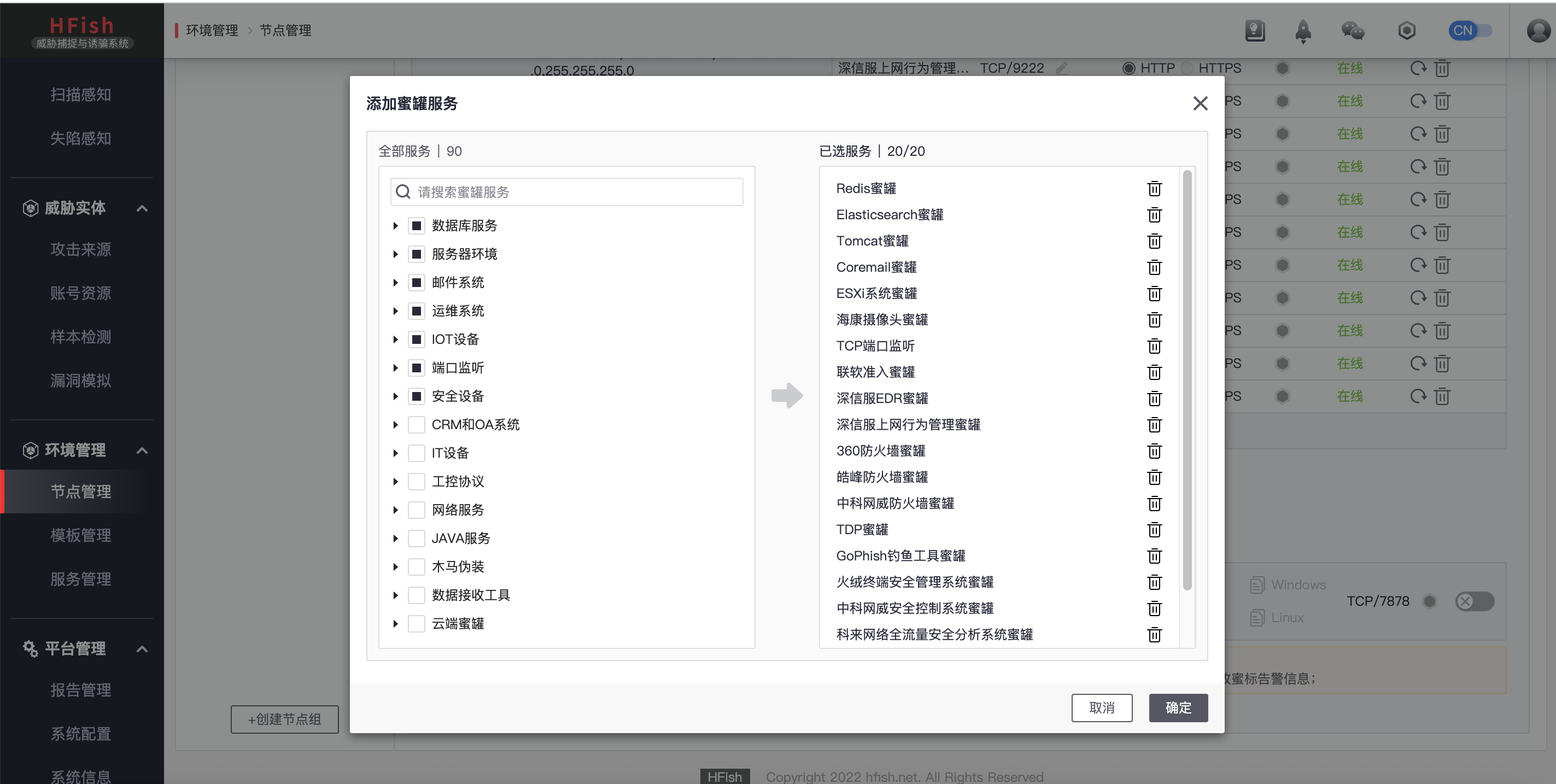Open the help documentation icon in top bar
Viewport: 1556px width, 784px height.
pyautogui.click(x=1255, y=30)
